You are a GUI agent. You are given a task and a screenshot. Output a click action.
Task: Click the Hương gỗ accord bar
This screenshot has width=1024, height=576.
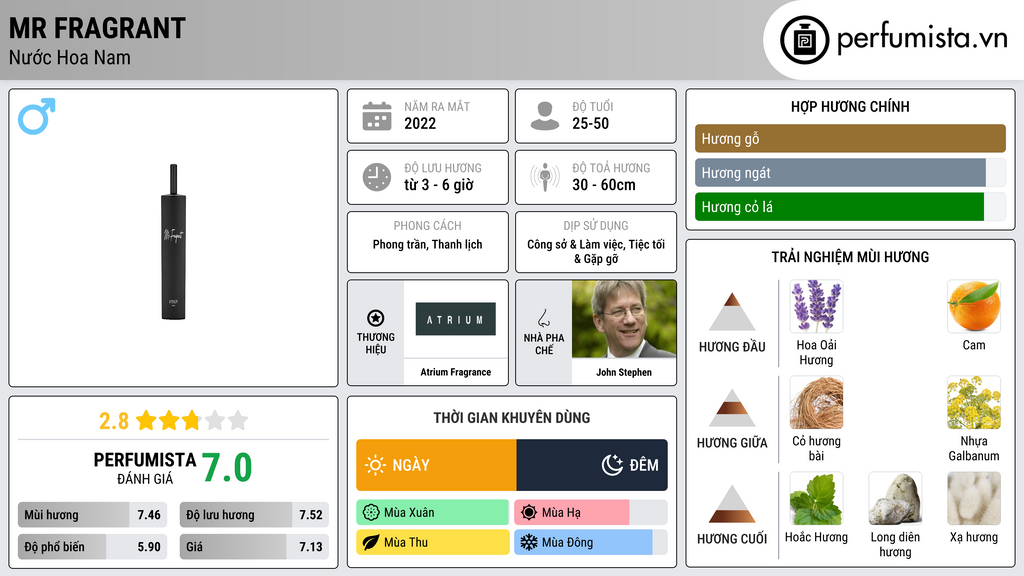(x=850, y=138)
